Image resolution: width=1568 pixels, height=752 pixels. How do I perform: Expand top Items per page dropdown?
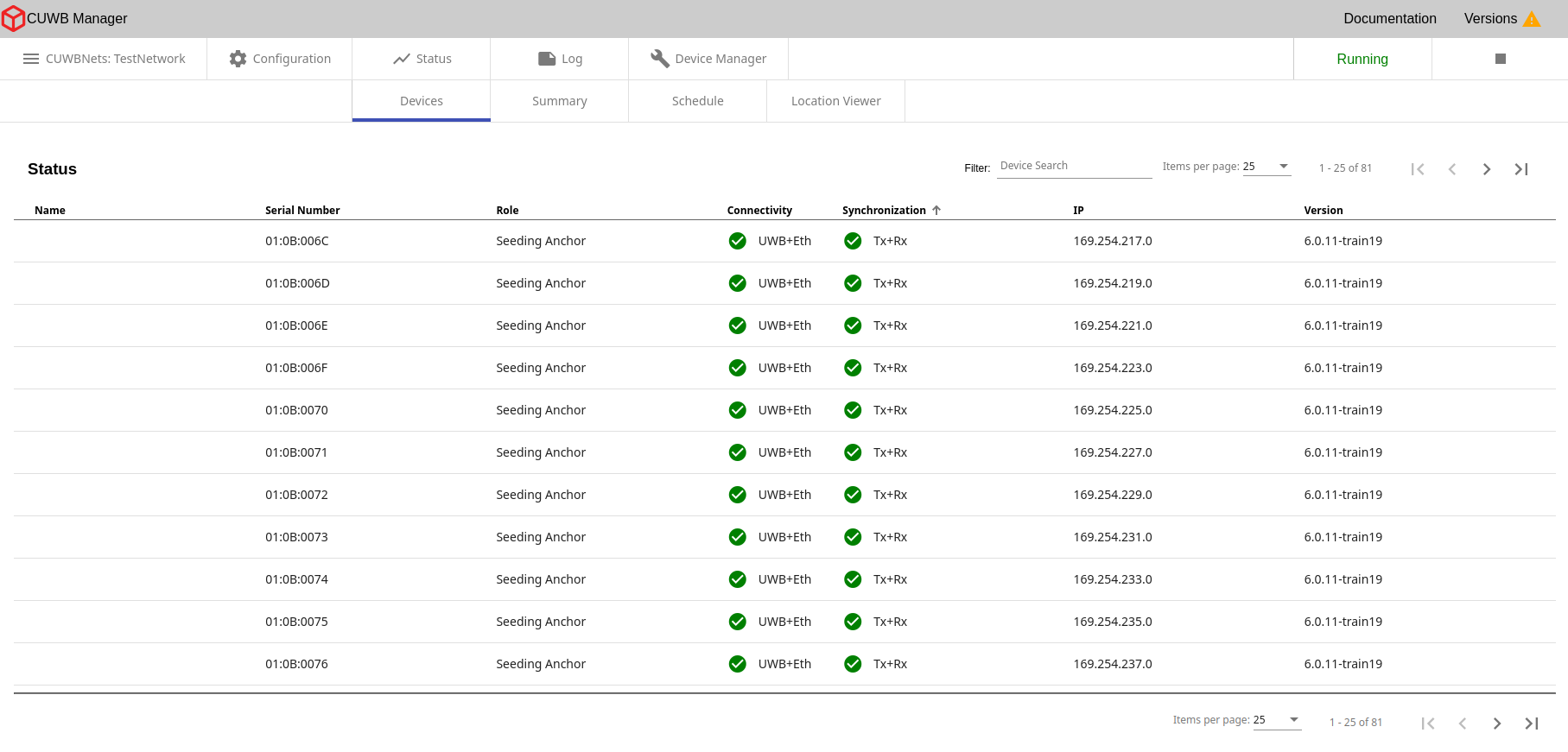1266,167
